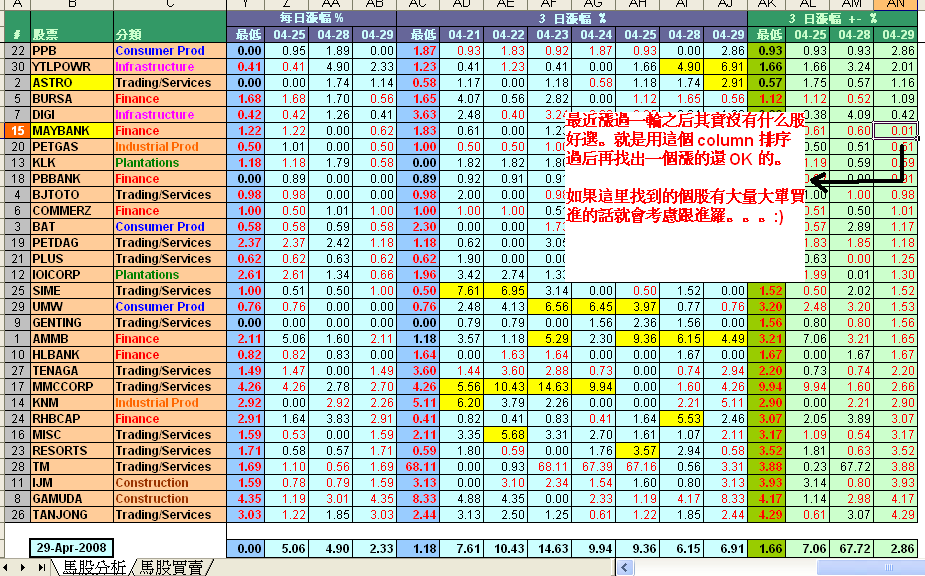Select the yellow ASTRO stock cell
This screenshot has height=576, width=925.
tap(70, 83)
